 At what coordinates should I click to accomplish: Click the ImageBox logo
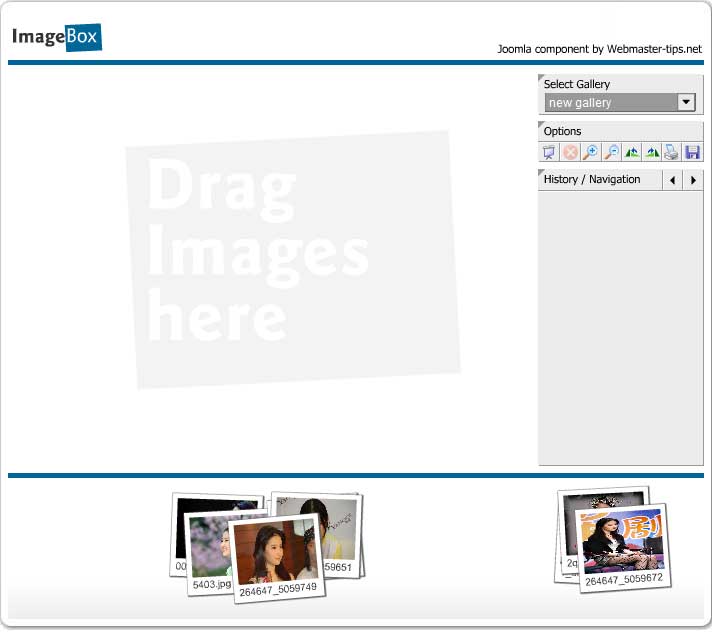click(57, 38)
